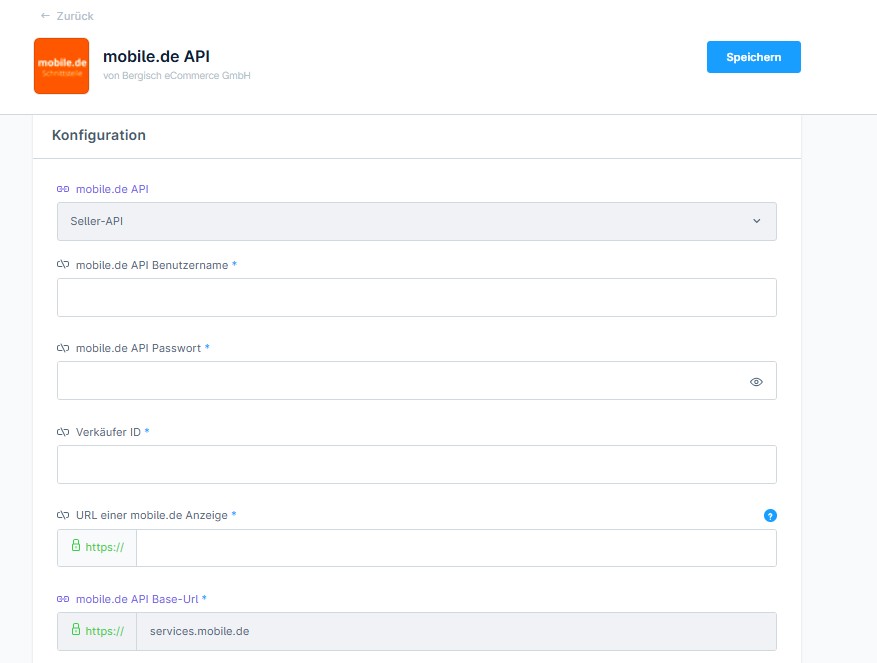Click the mobile.de Anzeige URL input
This screenshot has height=663, width=877.
[455, 548]
